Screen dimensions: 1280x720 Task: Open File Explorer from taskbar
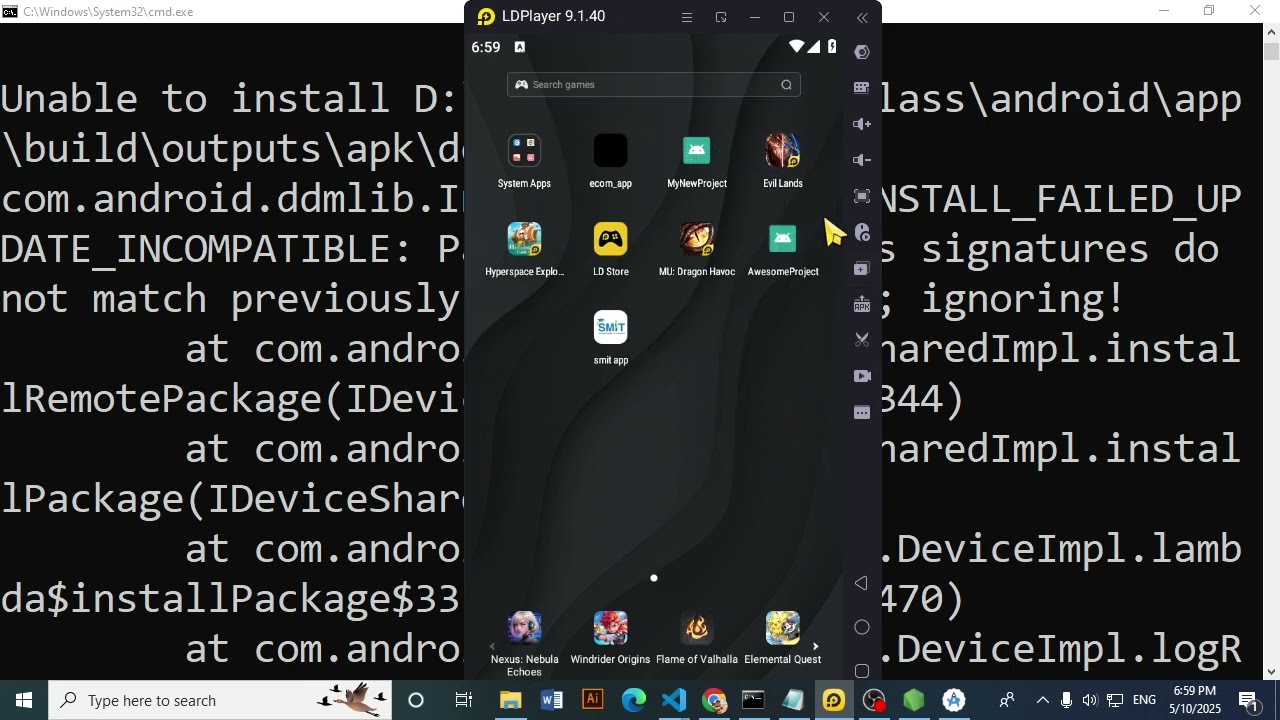coord(511,700)
